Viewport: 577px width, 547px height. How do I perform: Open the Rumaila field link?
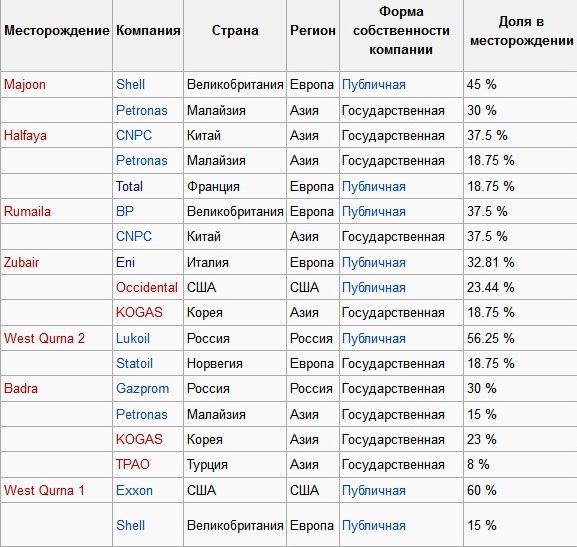tap(27, 211)
